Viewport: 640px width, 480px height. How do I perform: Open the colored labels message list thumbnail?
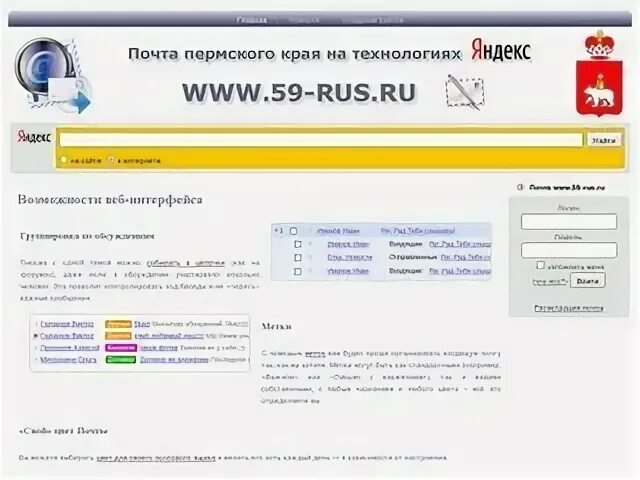click(140, 342)
